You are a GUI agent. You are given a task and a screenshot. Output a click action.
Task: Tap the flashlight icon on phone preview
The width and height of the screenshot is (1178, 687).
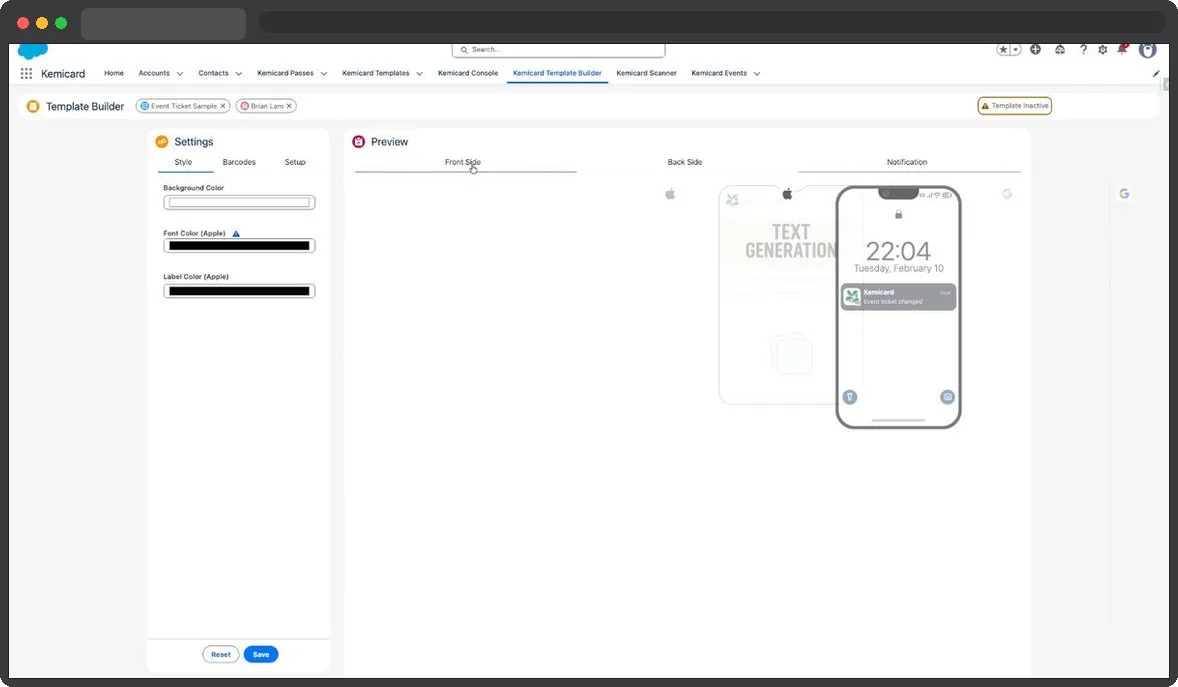pyautogui.click(x=850, y=397)
